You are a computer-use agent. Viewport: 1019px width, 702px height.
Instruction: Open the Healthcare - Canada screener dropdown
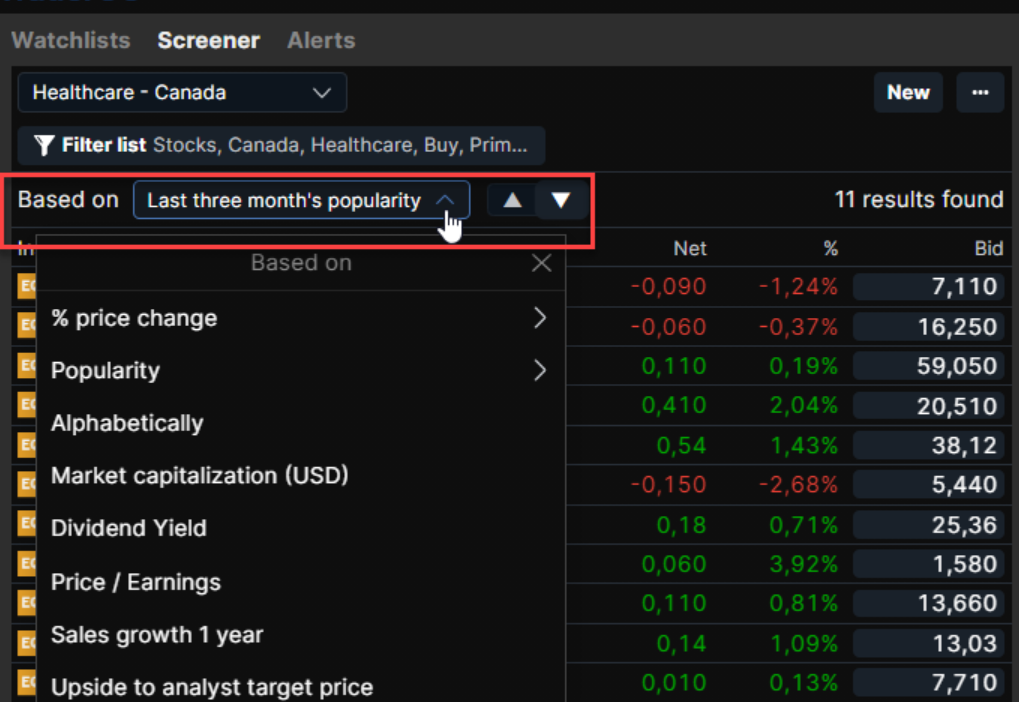coord(181,93)
